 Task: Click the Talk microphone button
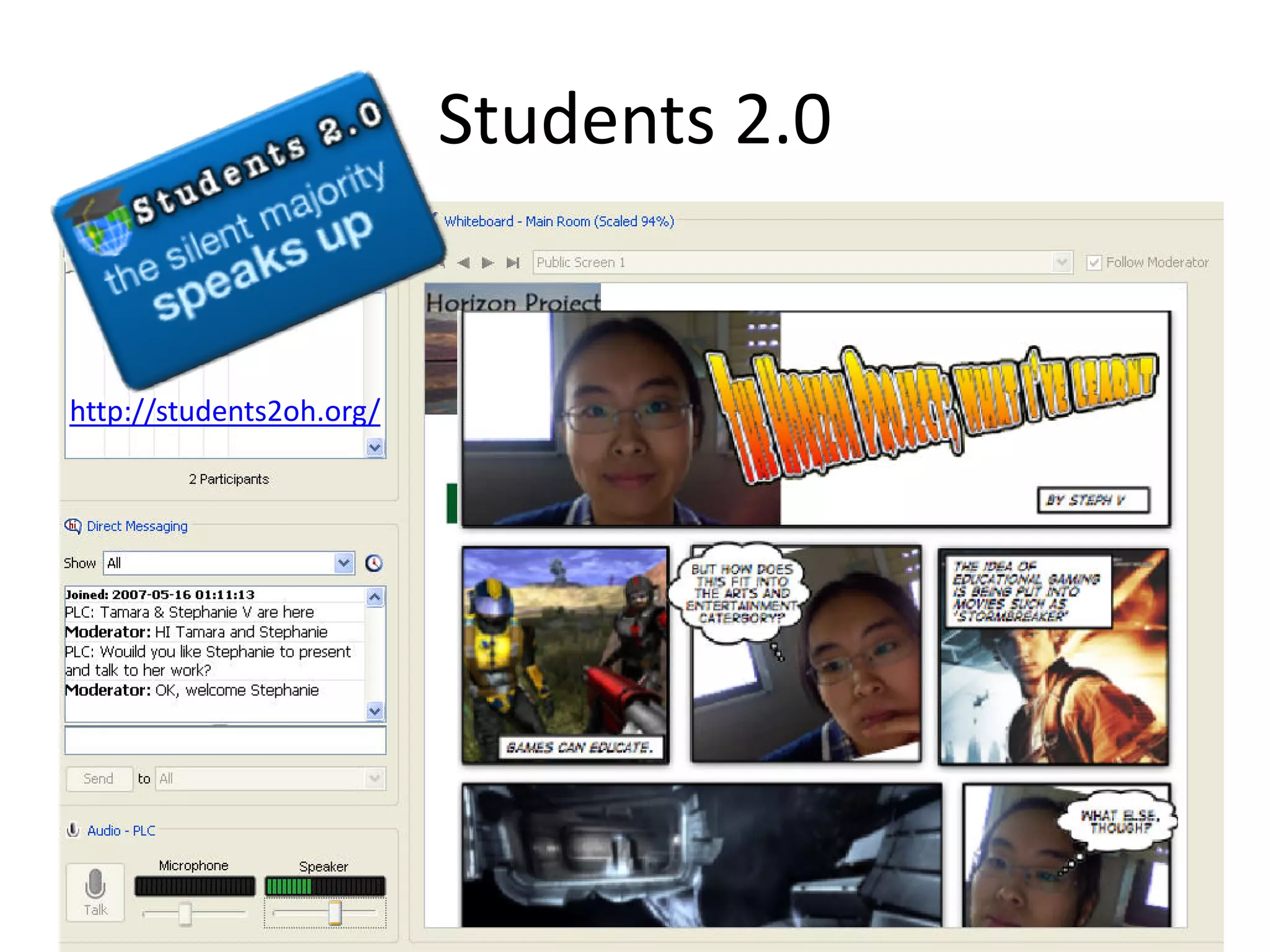point(95,892)
